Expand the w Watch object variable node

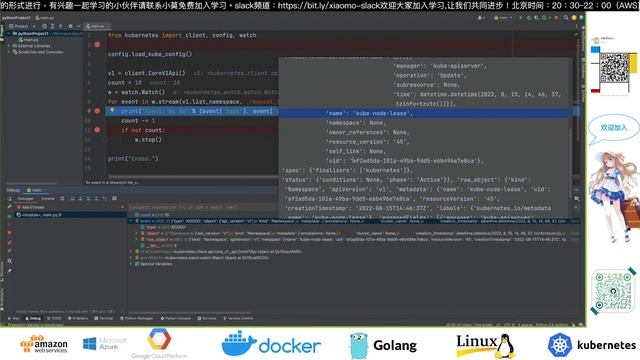tap(131, 258)
